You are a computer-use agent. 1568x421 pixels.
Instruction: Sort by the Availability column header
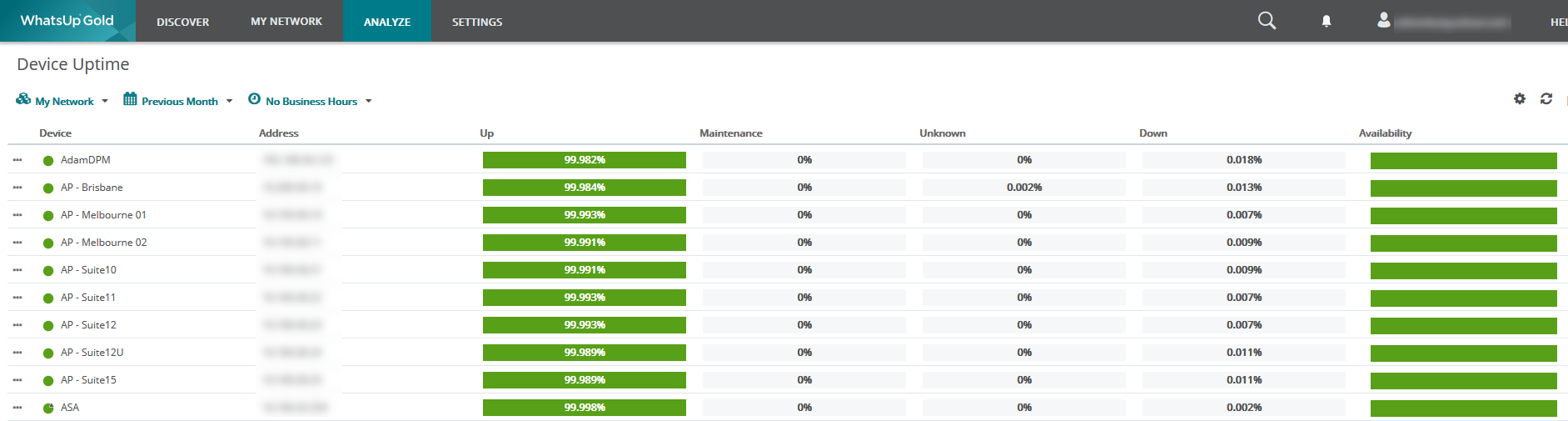[x=1385, y=133]
